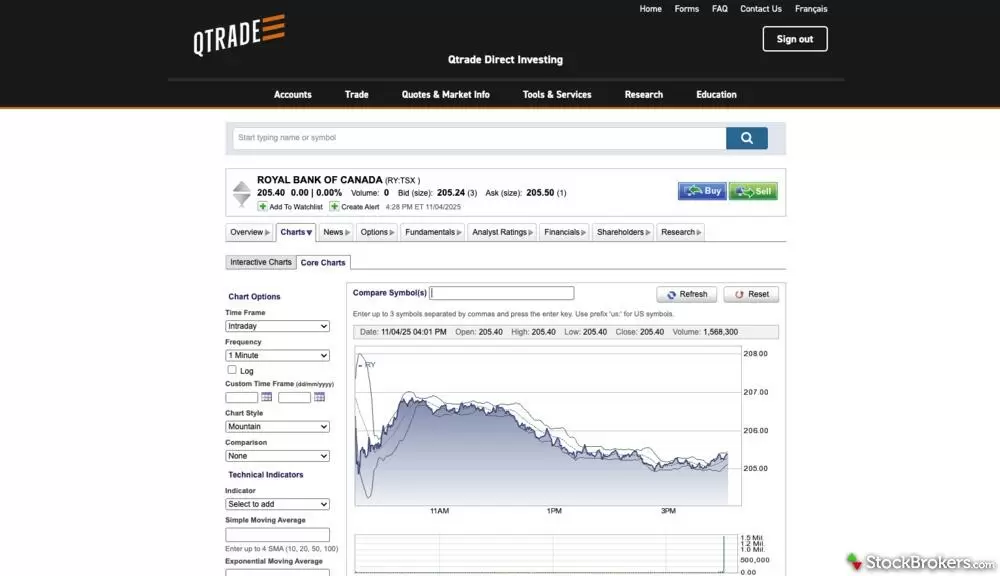Click the search magnifying glass icon
The width and height of the screenshot is (1000, 576).
[x=746, y=137]
